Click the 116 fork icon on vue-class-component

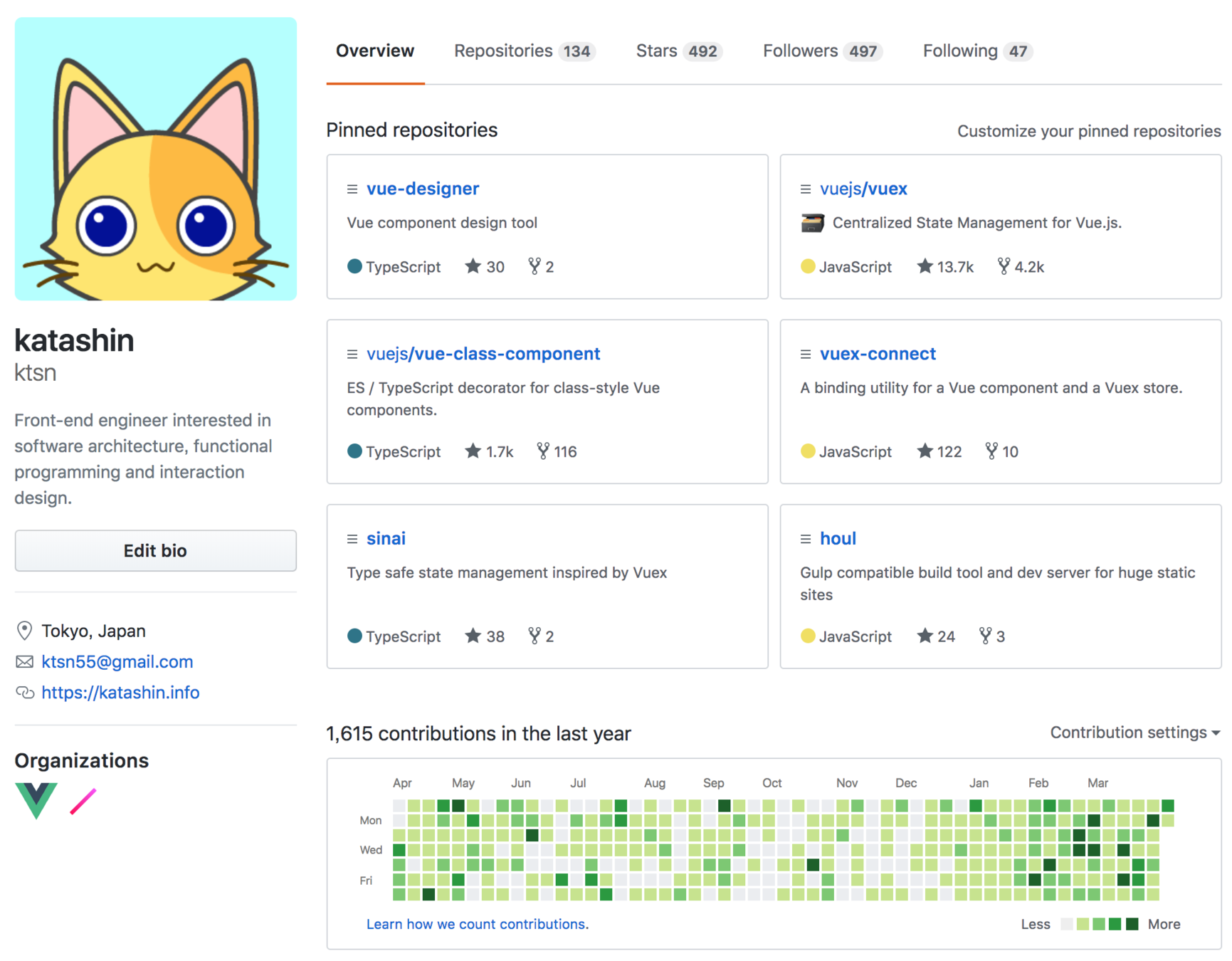[x=543, y=451]
